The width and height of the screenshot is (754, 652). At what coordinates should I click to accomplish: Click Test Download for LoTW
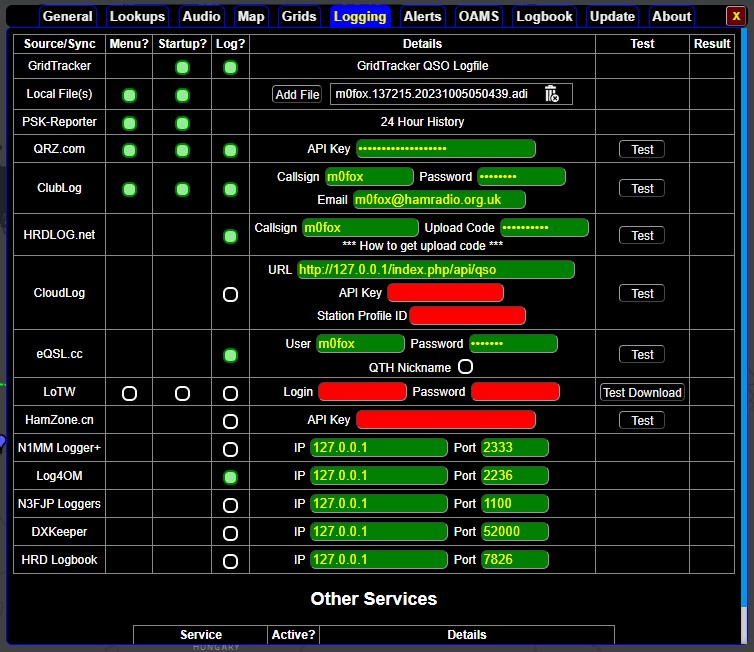[642, 392]
